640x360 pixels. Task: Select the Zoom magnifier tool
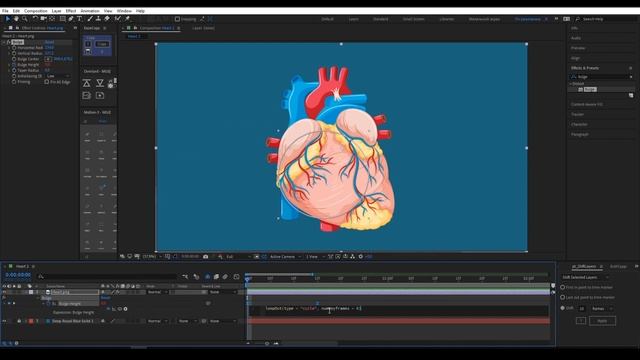pyautogui.click(x=25, y=19)
